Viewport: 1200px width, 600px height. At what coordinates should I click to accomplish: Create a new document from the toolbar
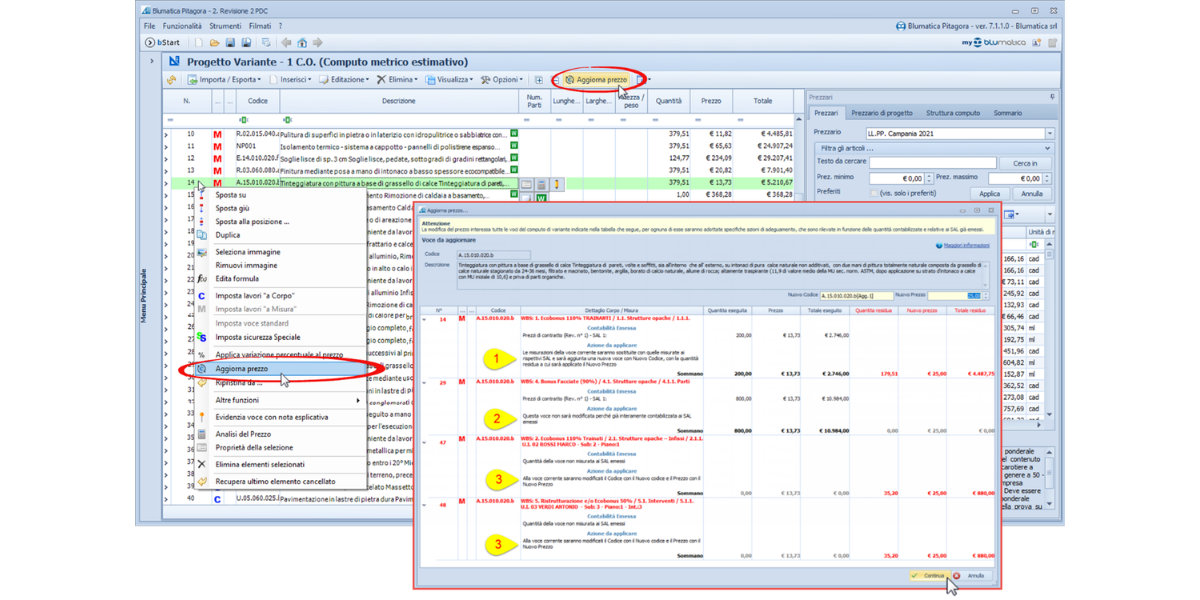click(198, 43)
